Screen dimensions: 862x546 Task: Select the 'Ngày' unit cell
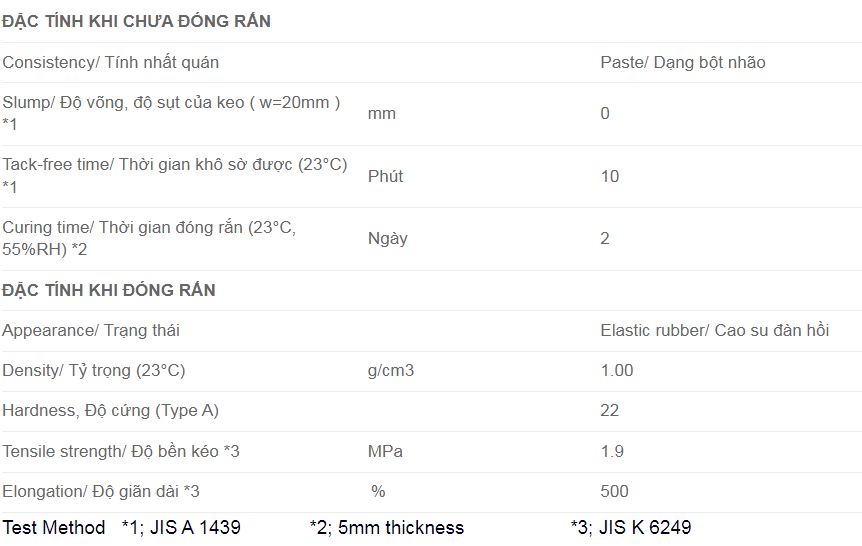point(388,238)
